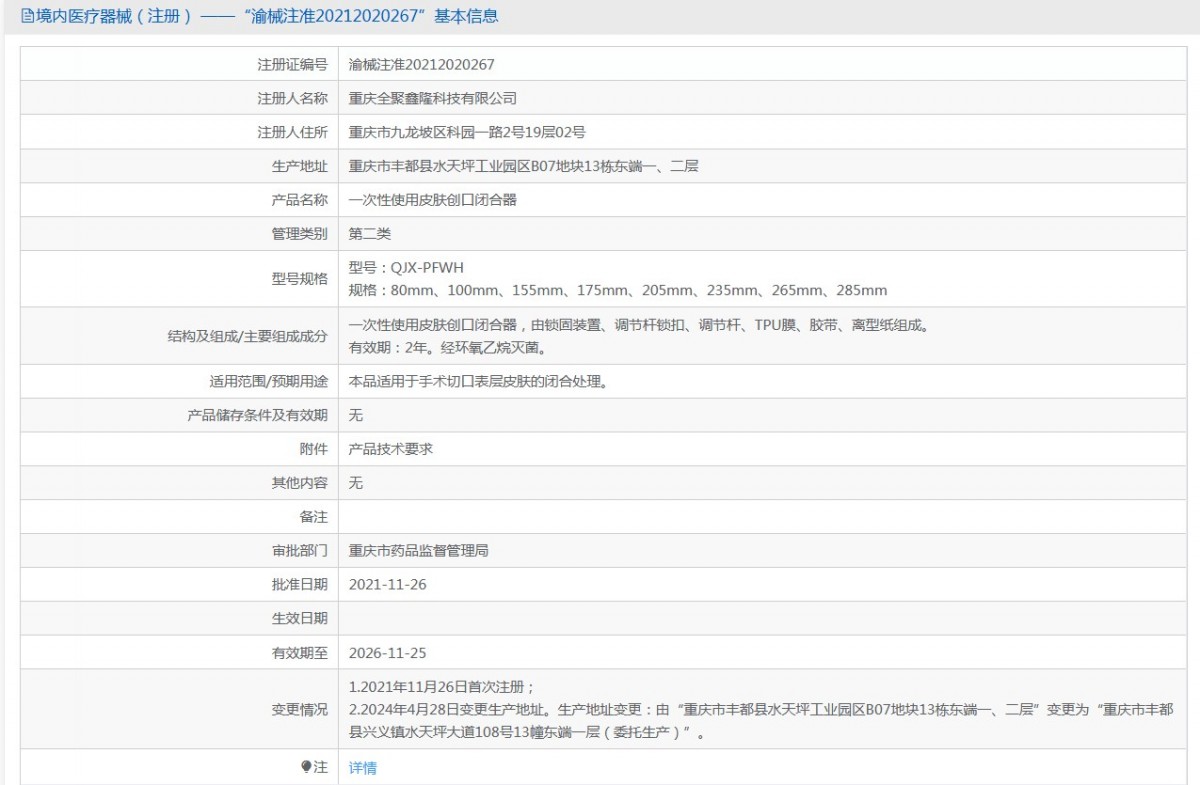This screenshot has width=1200, height=785.
Task: Click the 注册人名称 label
Action: 292,98
